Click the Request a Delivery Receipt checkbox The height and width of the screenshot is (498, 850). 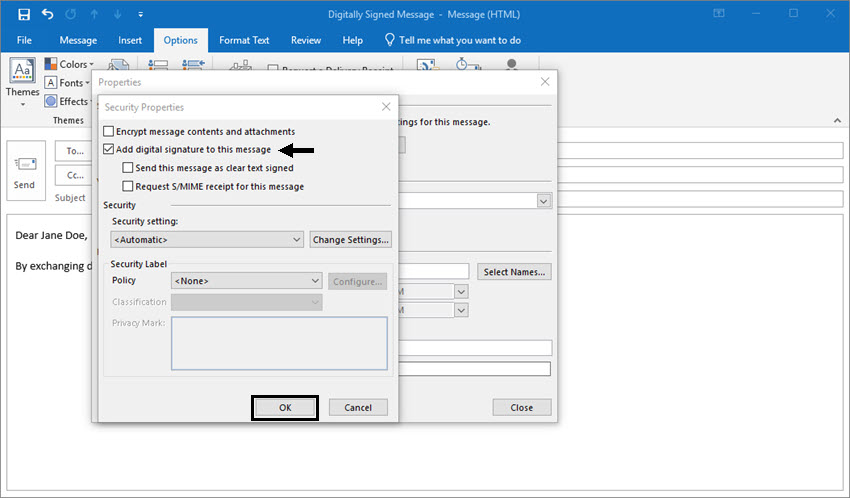pos(273,68)
